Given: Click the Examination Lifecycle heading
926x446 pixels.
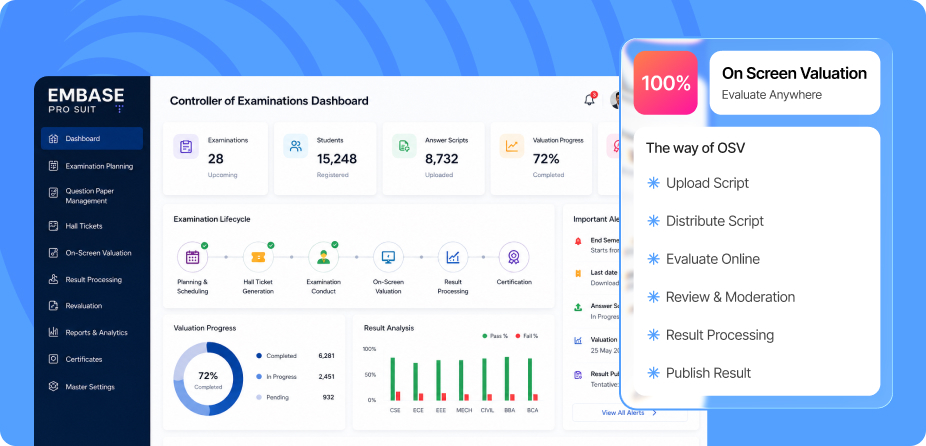Looking at the screenshot, I should click(212, 219).
